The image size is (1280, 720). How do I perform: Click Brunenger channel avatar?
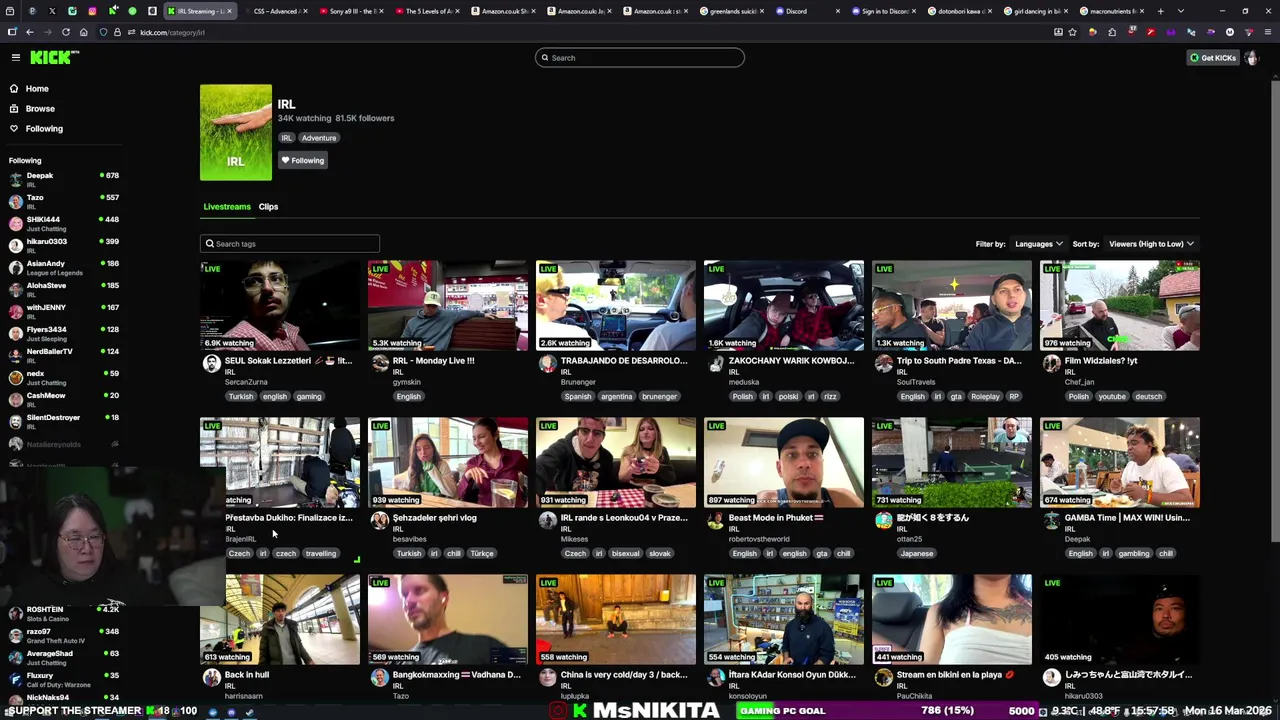547,364
